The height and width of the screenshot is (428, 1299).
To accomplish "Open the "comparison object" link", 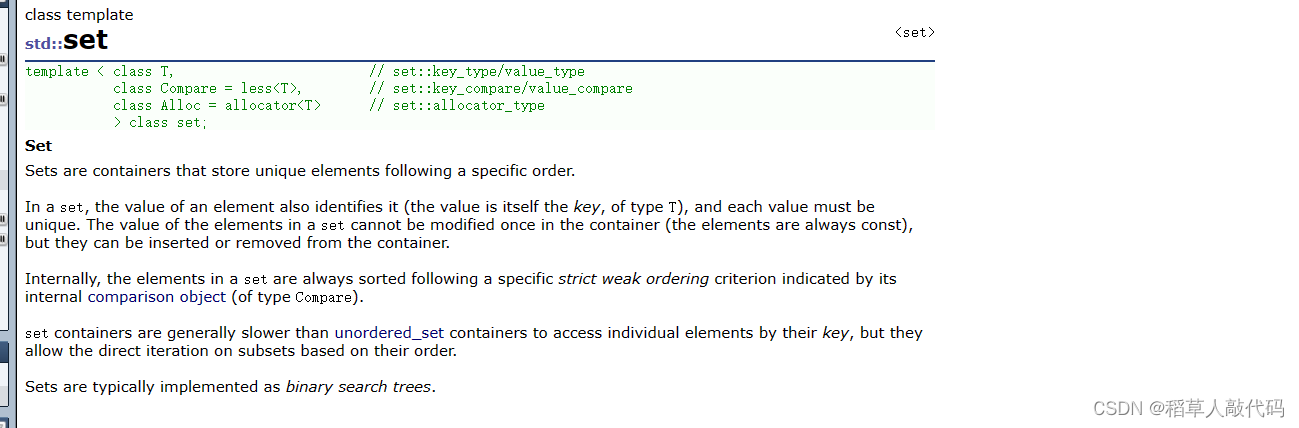I will click(x=157, y=297).
